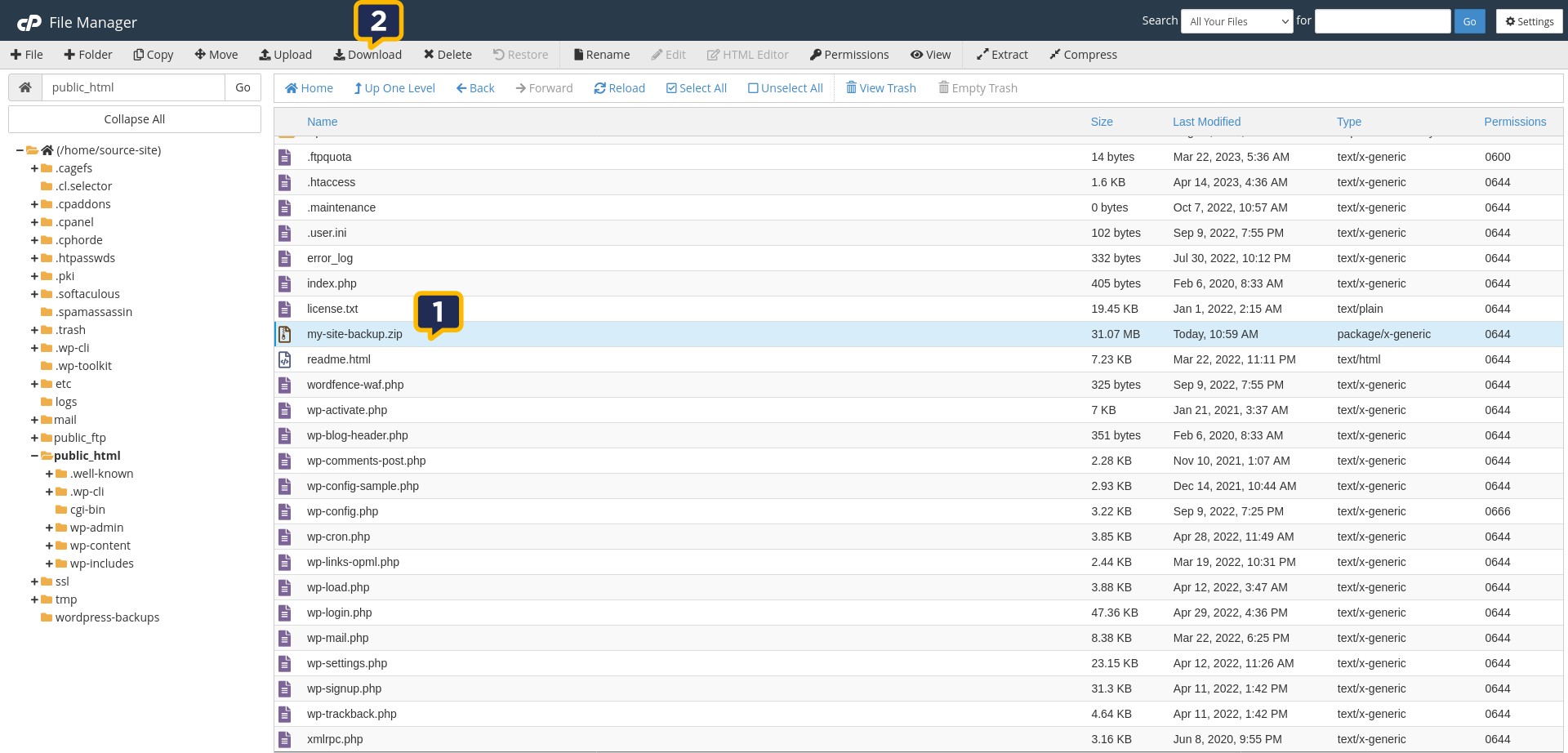Click the Delete toolbar icon

click(429, 55)
